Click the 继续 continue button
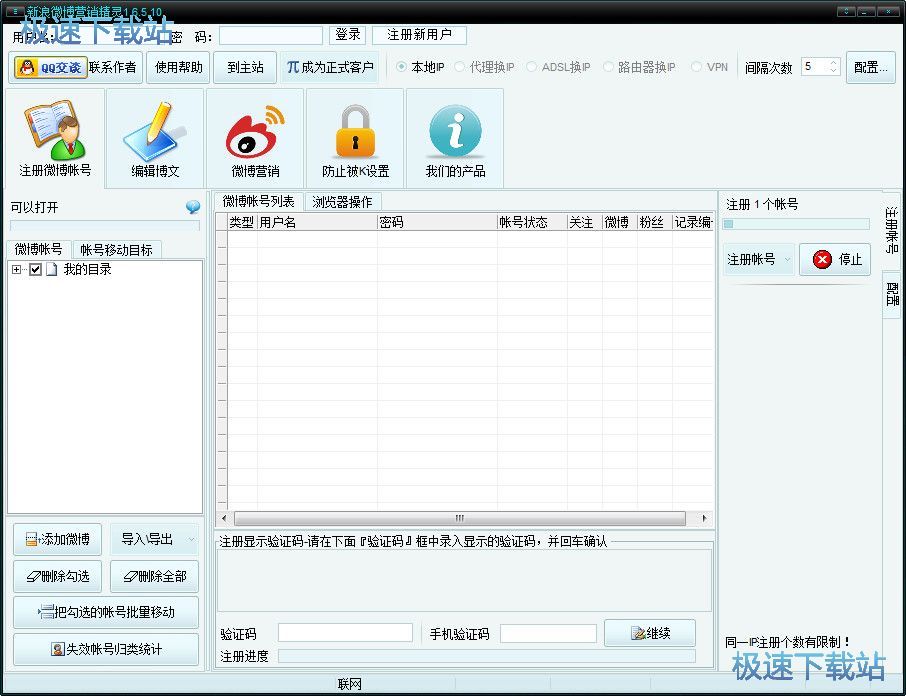This screenshot has height=696, width=906. (649, 633)
